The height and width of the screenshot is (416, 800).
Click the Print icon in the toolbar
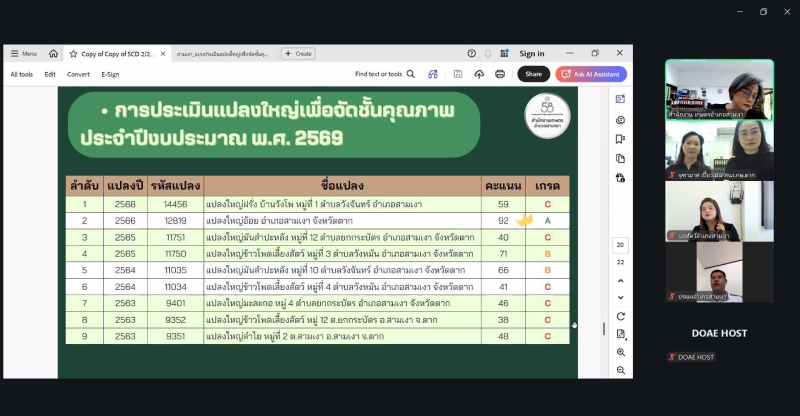(499, 74)
